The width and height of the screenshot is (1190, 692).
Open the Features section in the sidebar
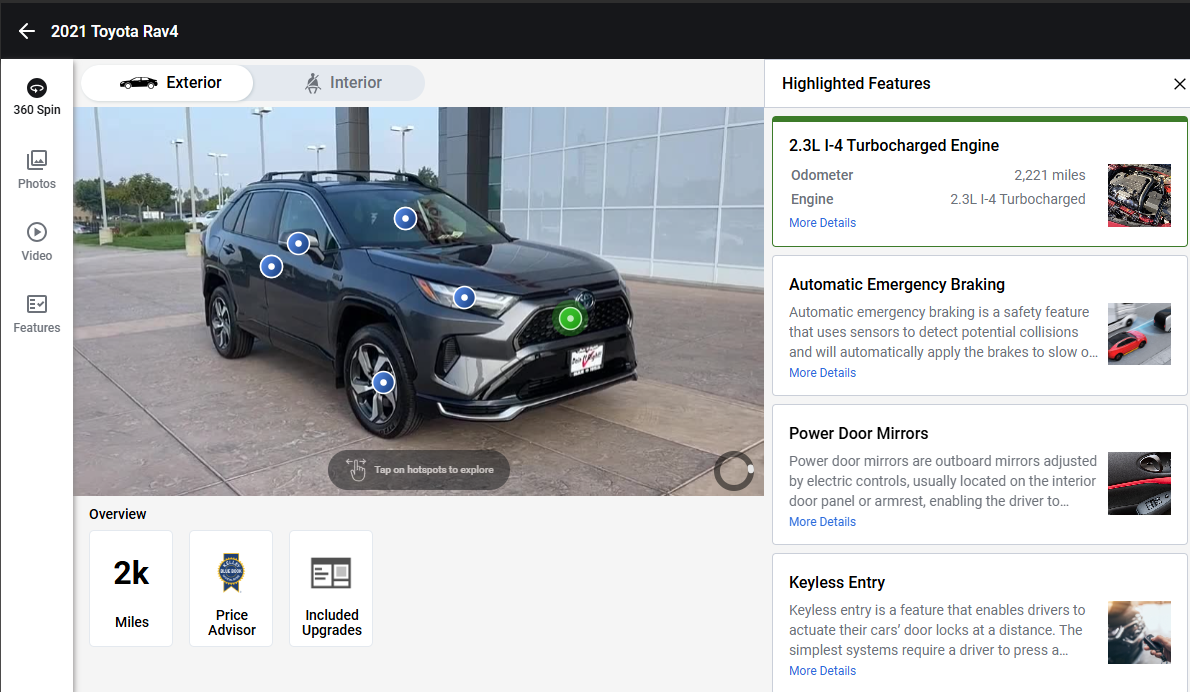click(36, 312)
